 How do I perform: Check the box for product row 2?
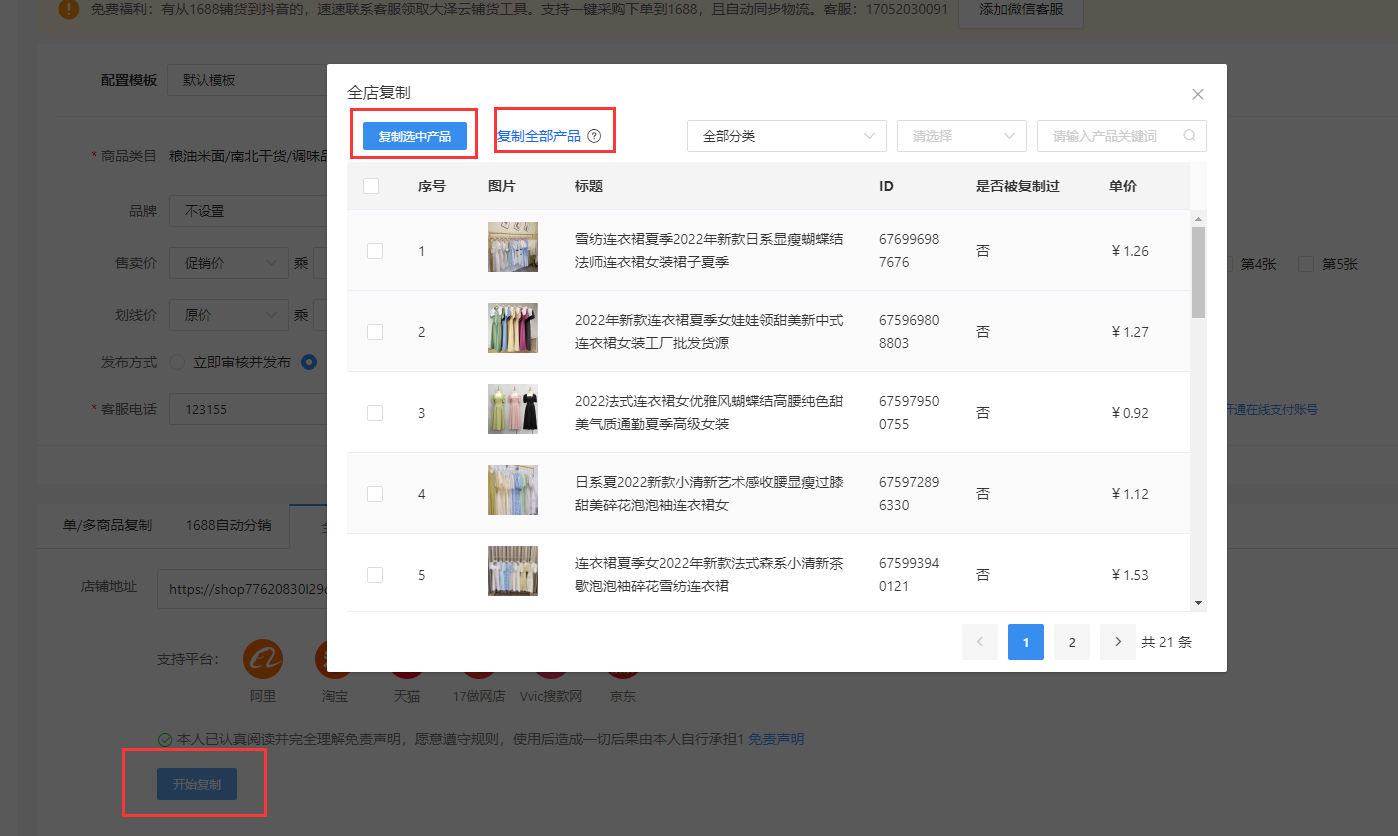(375, 332)
